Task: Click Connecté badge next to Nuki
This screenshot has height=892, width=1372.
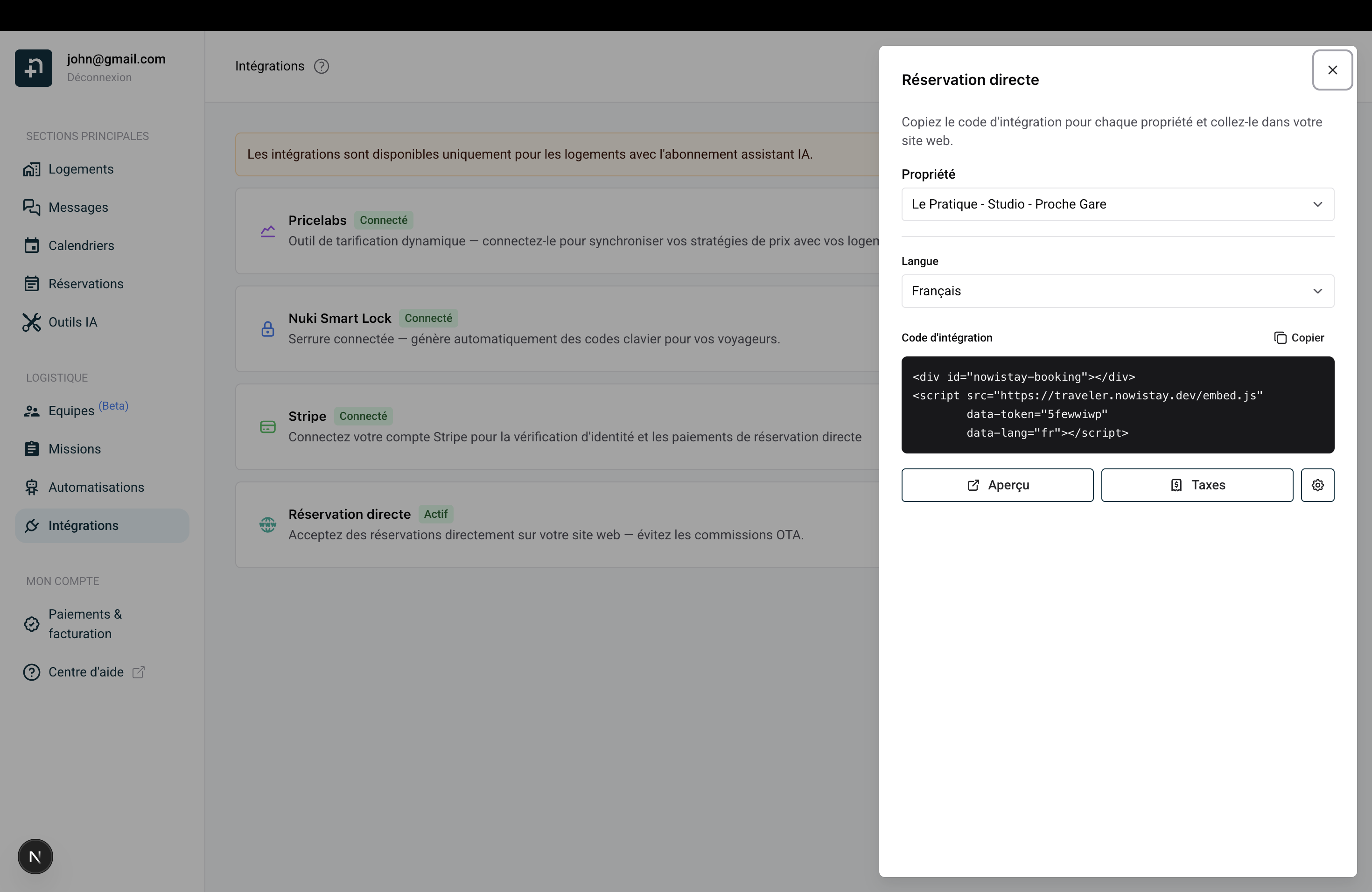Action: click(x=428, y=318)
